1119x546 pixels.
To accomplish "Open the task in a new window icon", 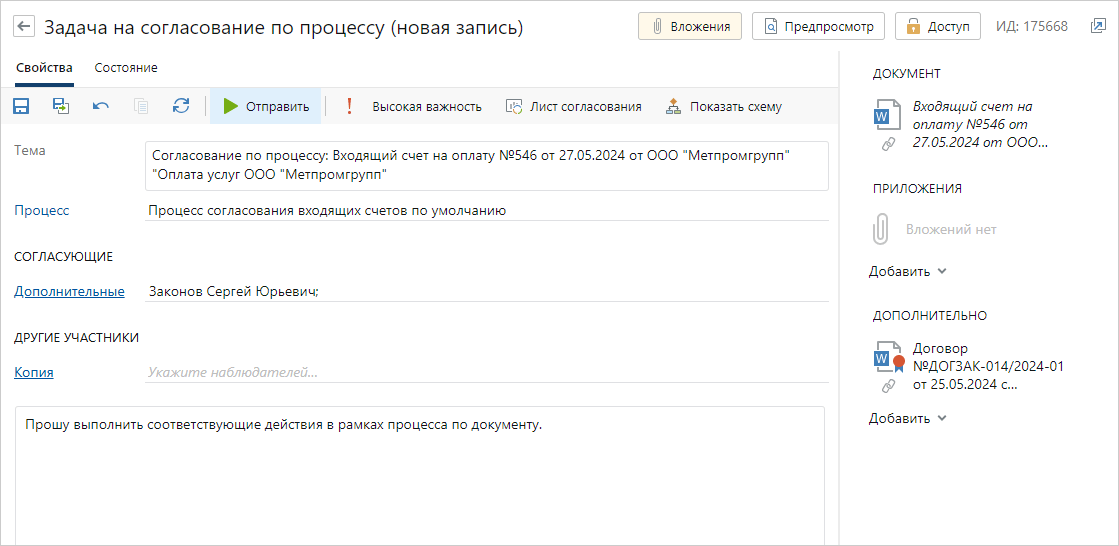I will click(1098, 26).
